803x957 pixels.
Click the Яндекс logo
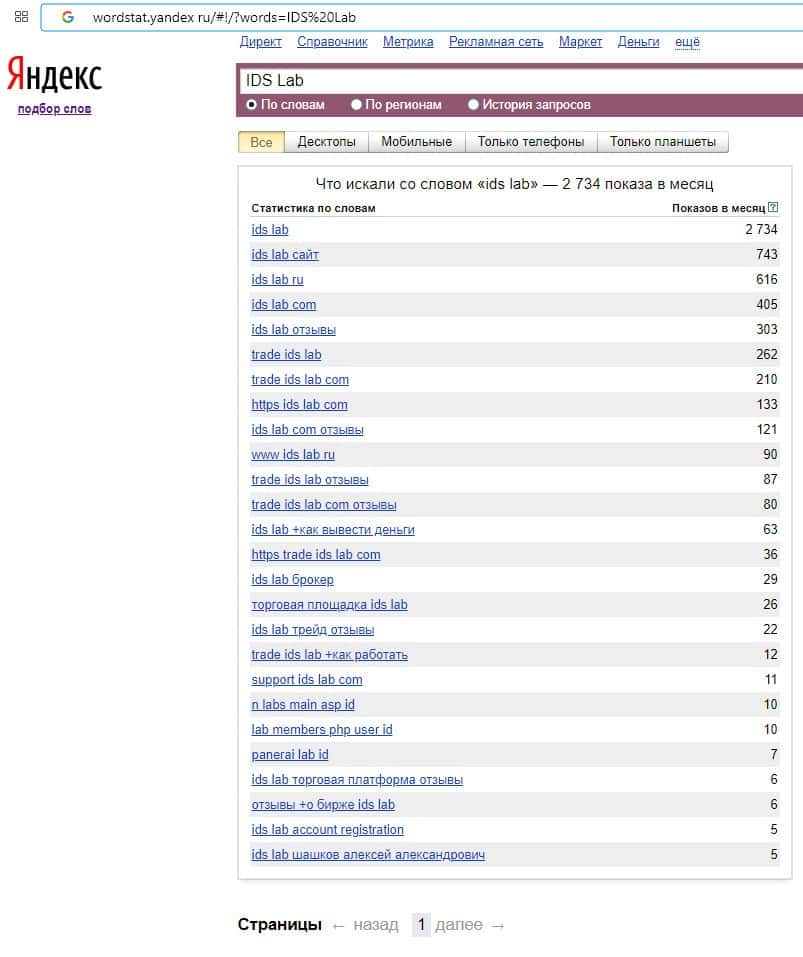point(54,74)
